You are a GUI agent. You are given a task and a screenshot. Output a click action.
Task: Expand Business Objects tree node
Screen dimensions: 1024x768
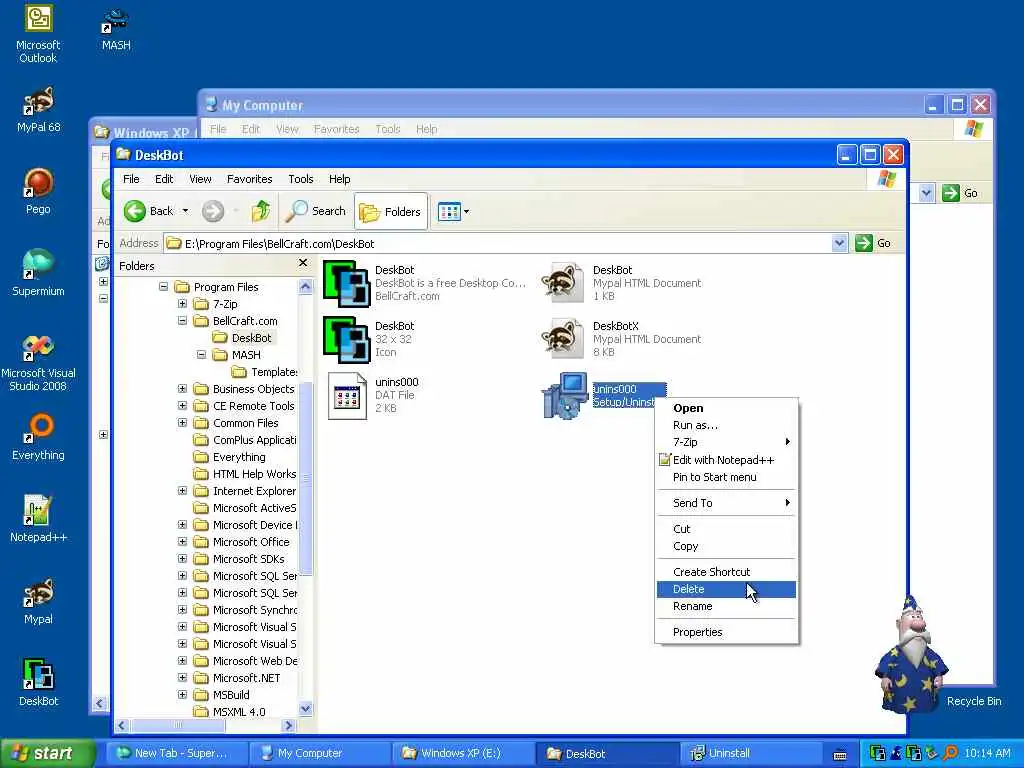182,389
